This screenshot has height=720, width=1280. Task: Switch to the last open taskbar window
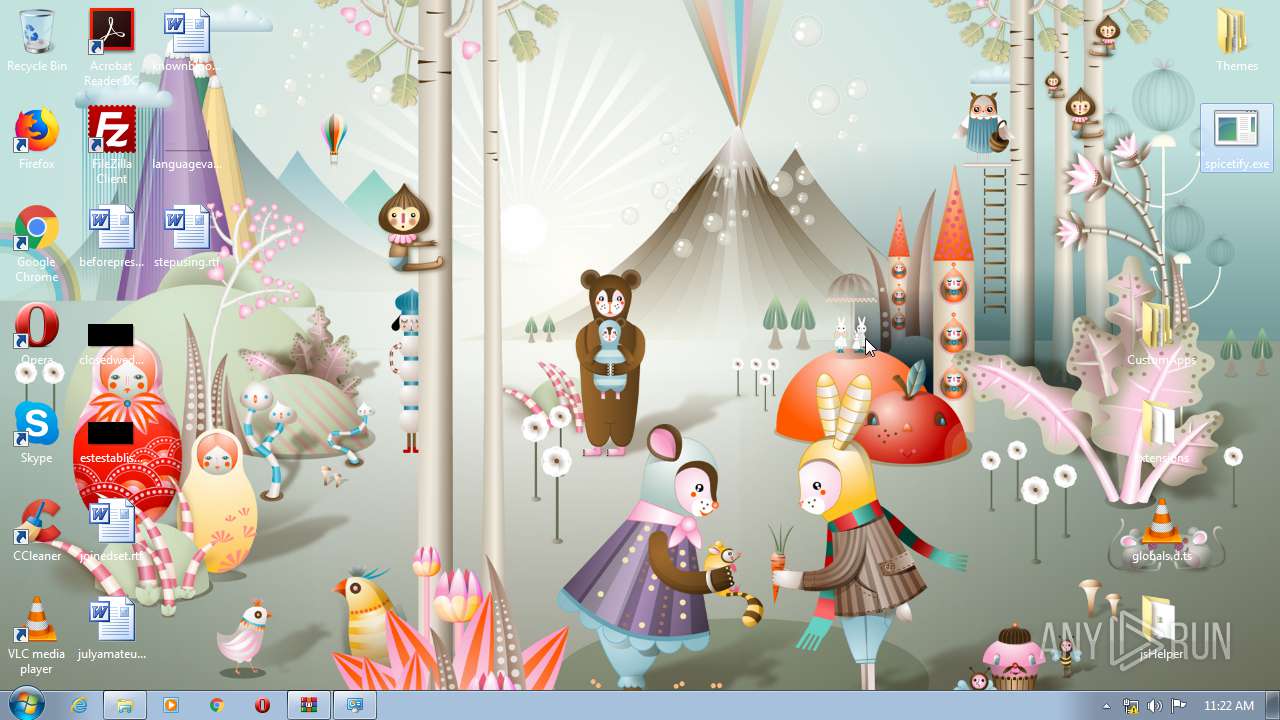pos(355,705)
